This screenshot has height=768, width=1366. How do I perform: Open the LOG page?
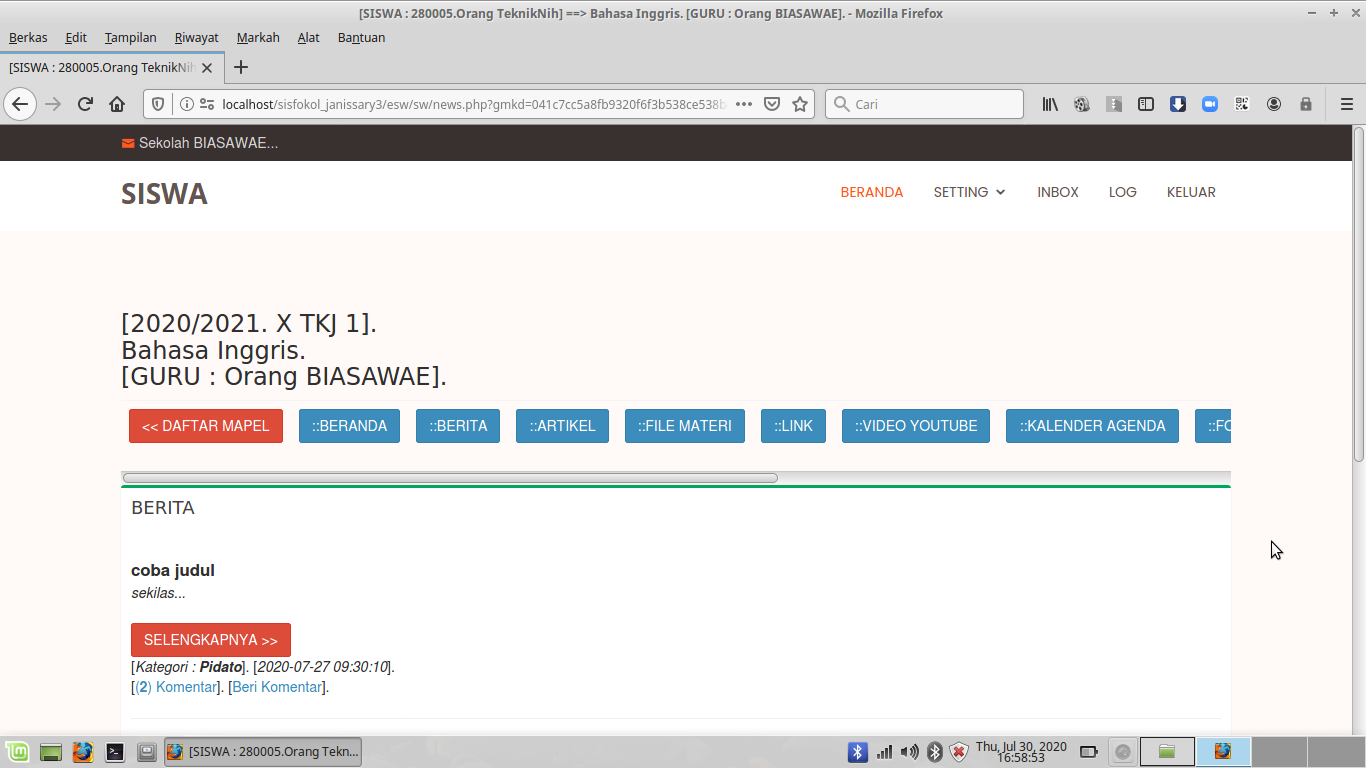pos(1123,192)
